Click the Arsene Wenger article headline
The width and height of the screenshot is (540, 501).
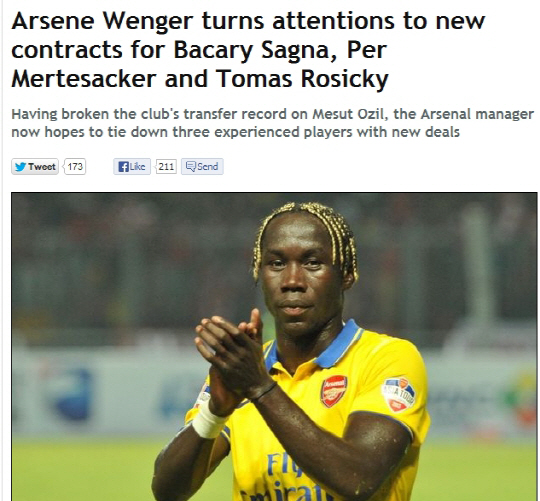click(248, 50)
